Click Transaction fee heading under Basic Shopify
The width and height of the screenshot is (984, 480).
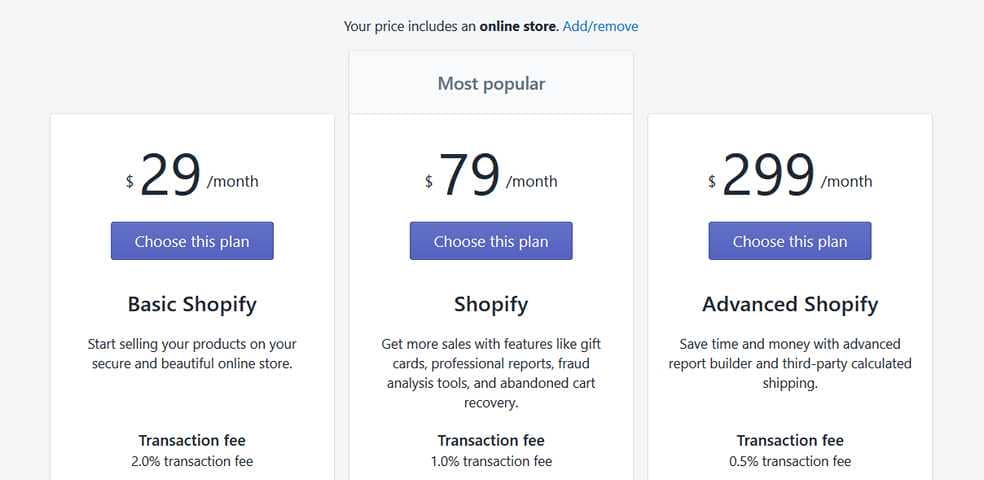(192, 440)
